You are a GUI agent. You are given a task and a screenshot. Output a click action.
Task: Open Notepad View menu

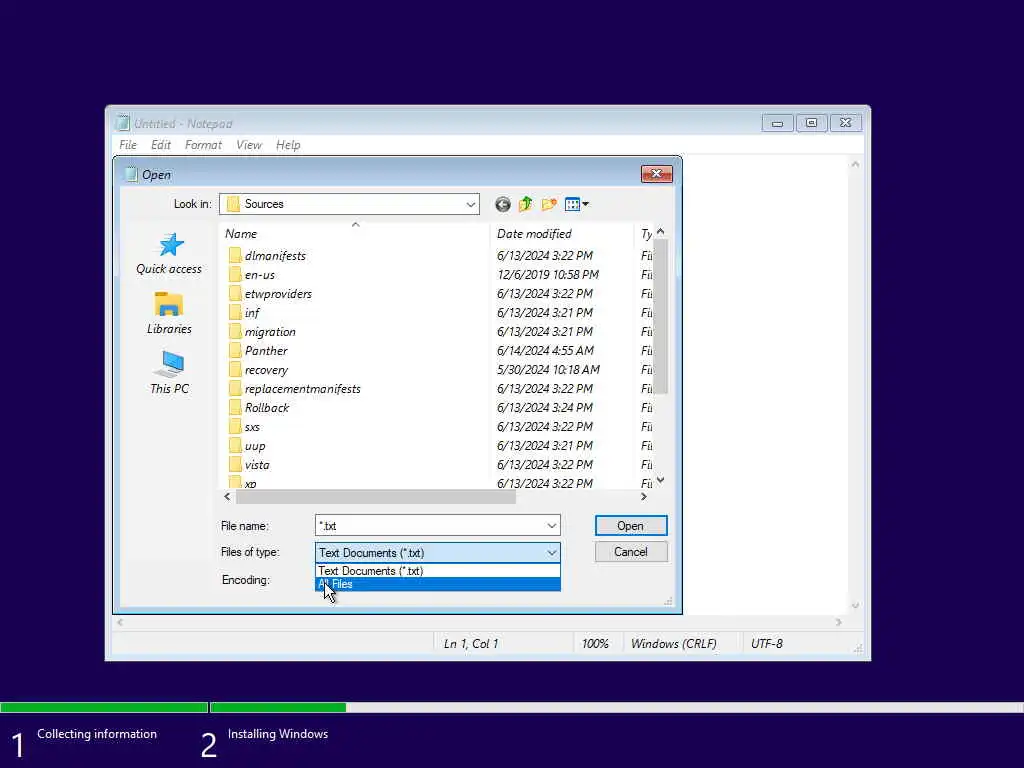tap(249, 145)
